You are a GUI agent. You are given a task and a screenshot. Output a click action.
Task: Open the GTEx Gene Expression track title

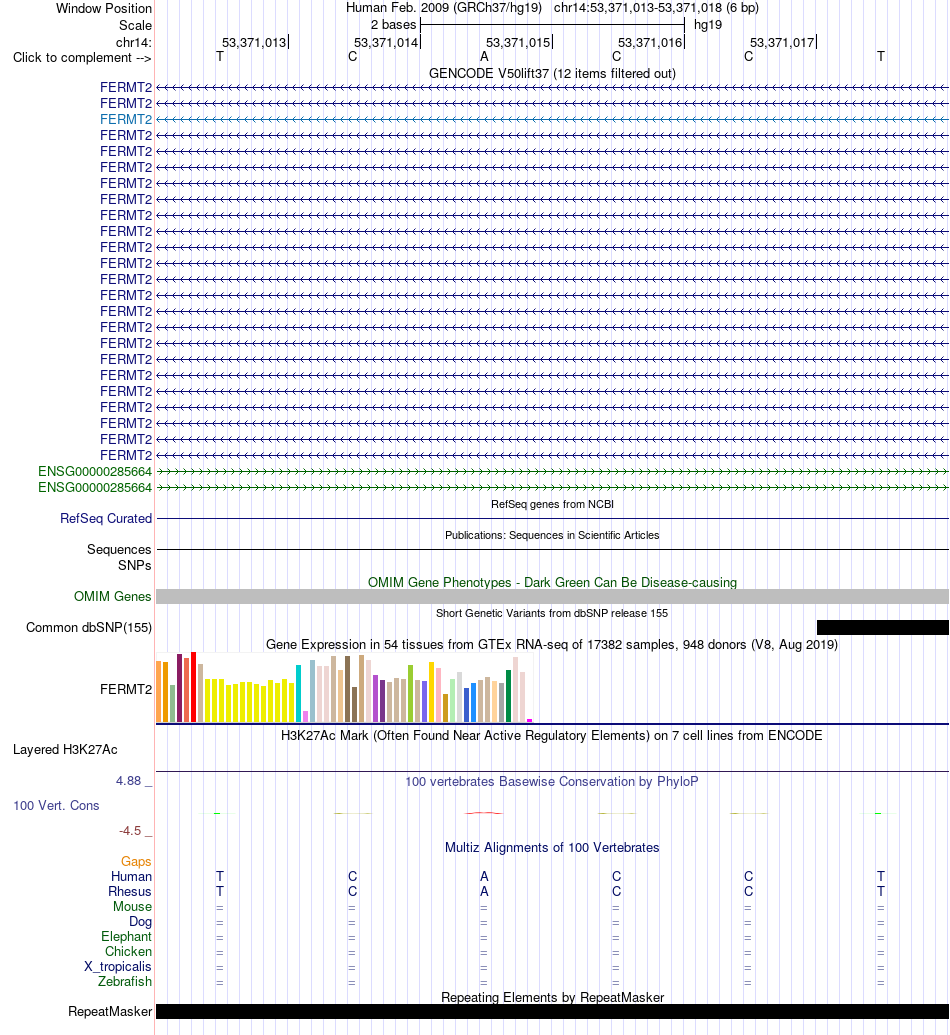point(552,645)
